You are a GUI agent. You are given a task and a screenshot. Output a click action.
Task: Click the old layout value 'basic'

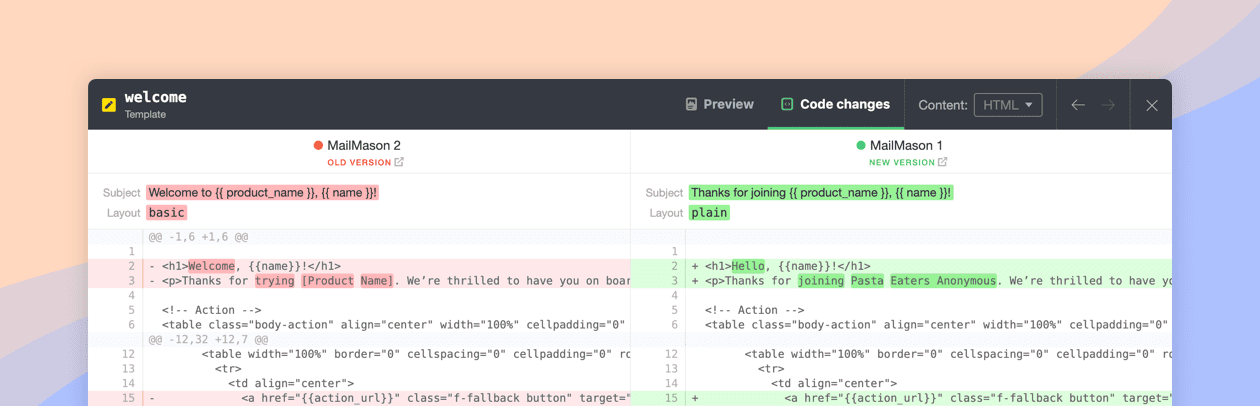(x=167, y=213)
